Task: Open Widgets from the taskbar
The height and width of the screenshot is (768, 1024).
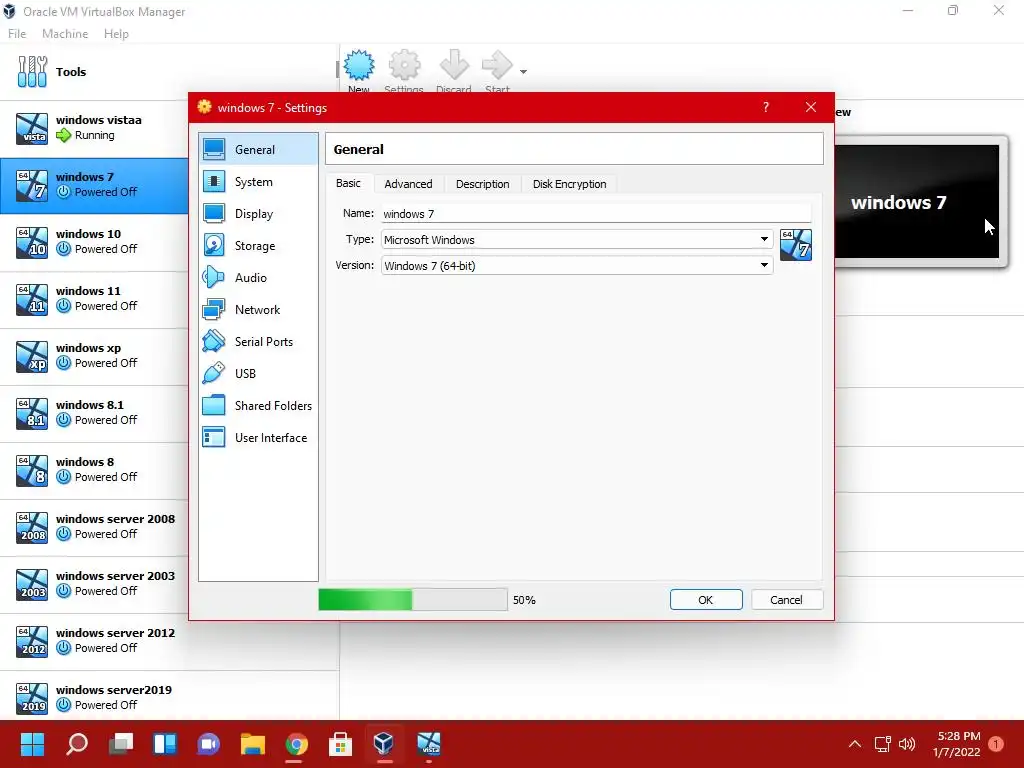Action: [165, 743]
